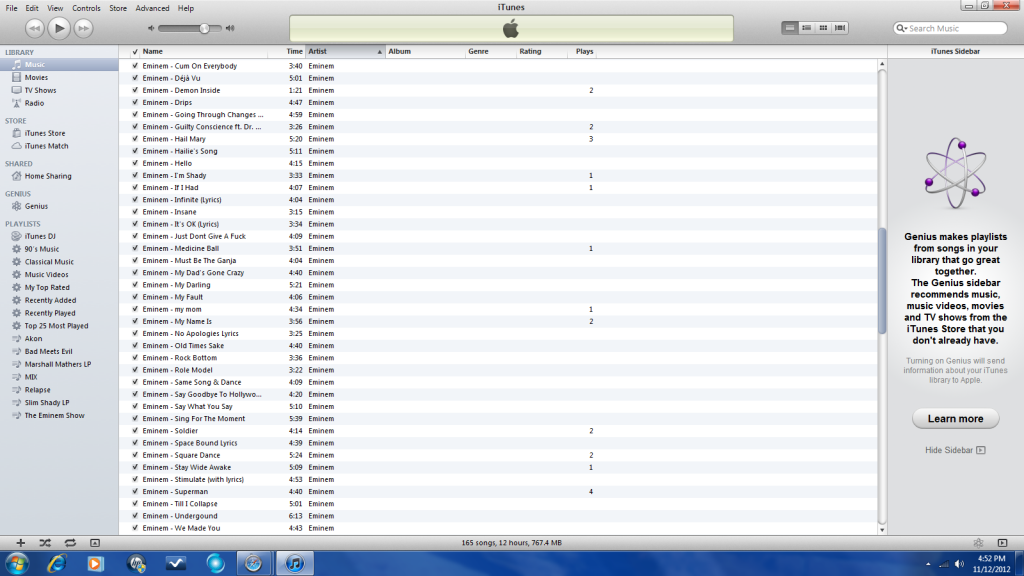Sort songs by the Plays column
Screen dimensions: 1024x576
pos(582,52)
